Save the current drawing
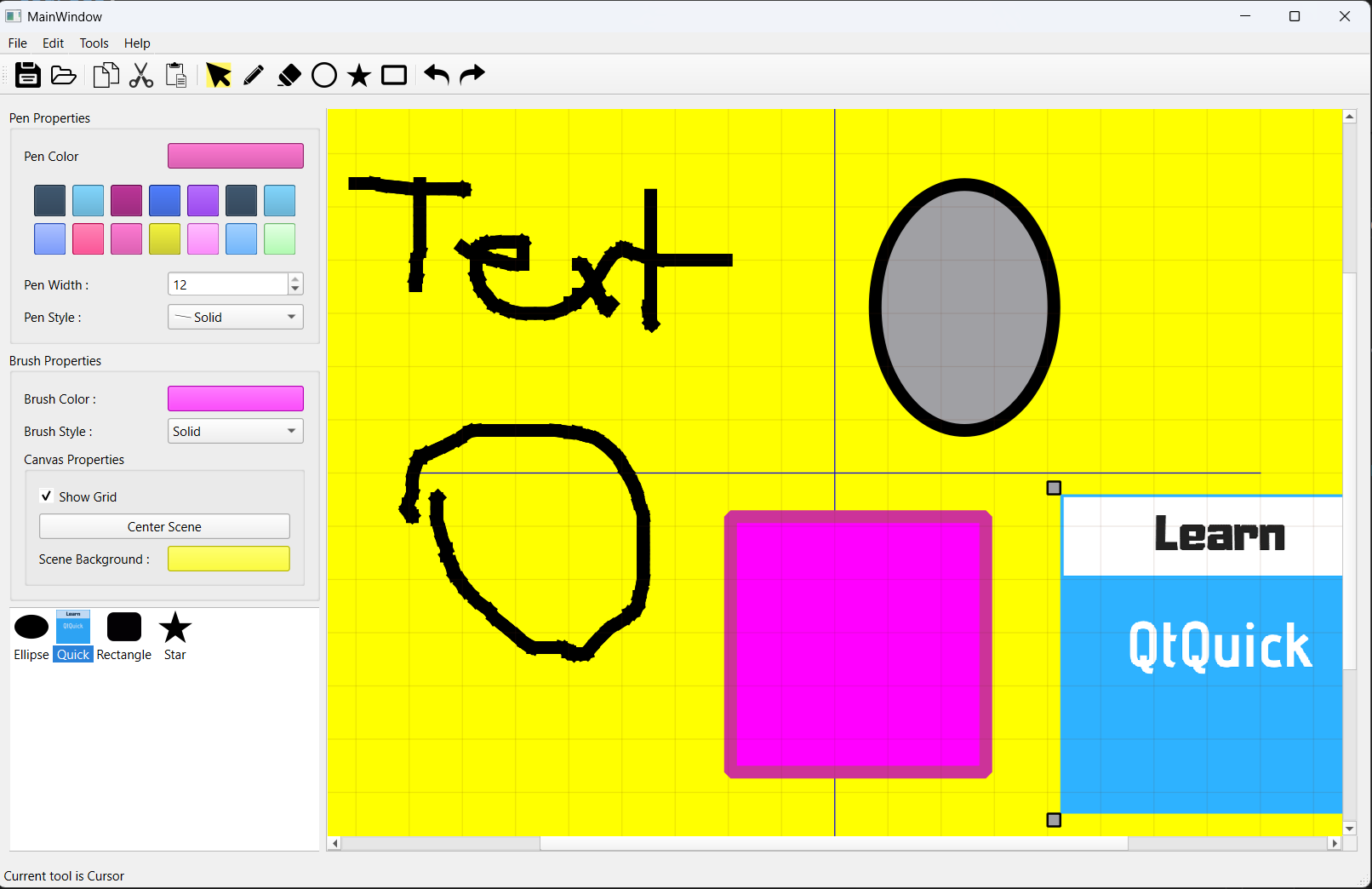 point(28,75)
